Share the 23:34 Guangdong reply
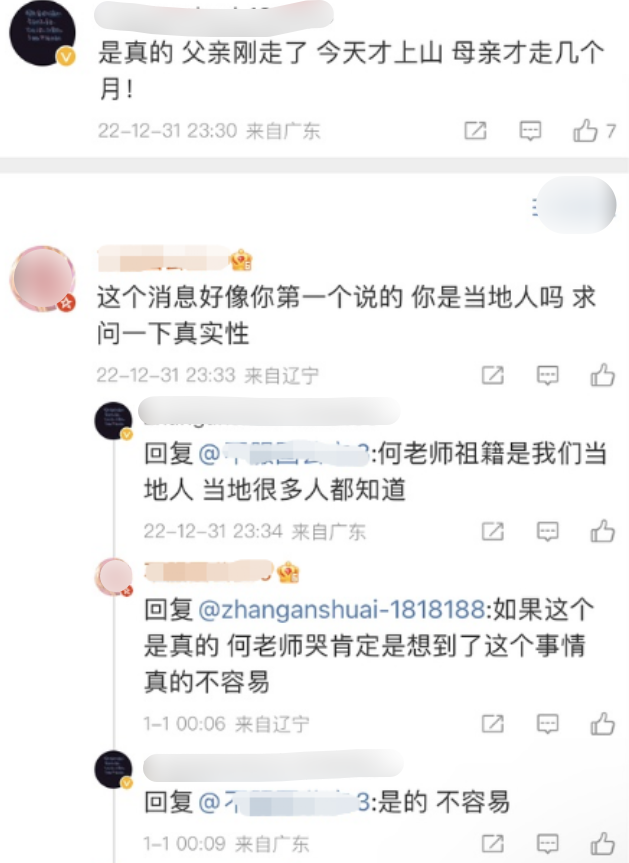 pos(493,531)
